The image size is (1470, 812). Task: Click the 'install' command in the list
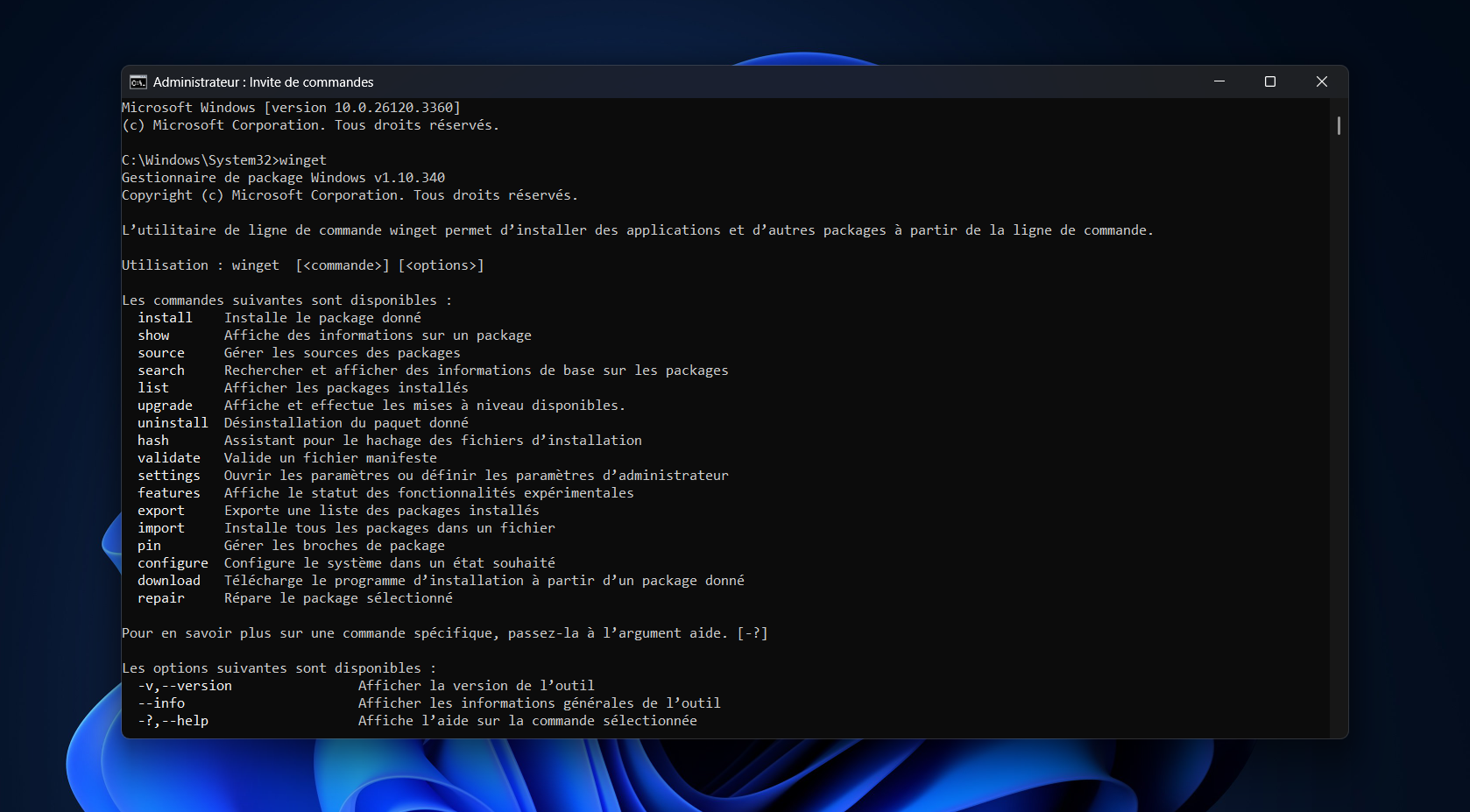[165, 318]
